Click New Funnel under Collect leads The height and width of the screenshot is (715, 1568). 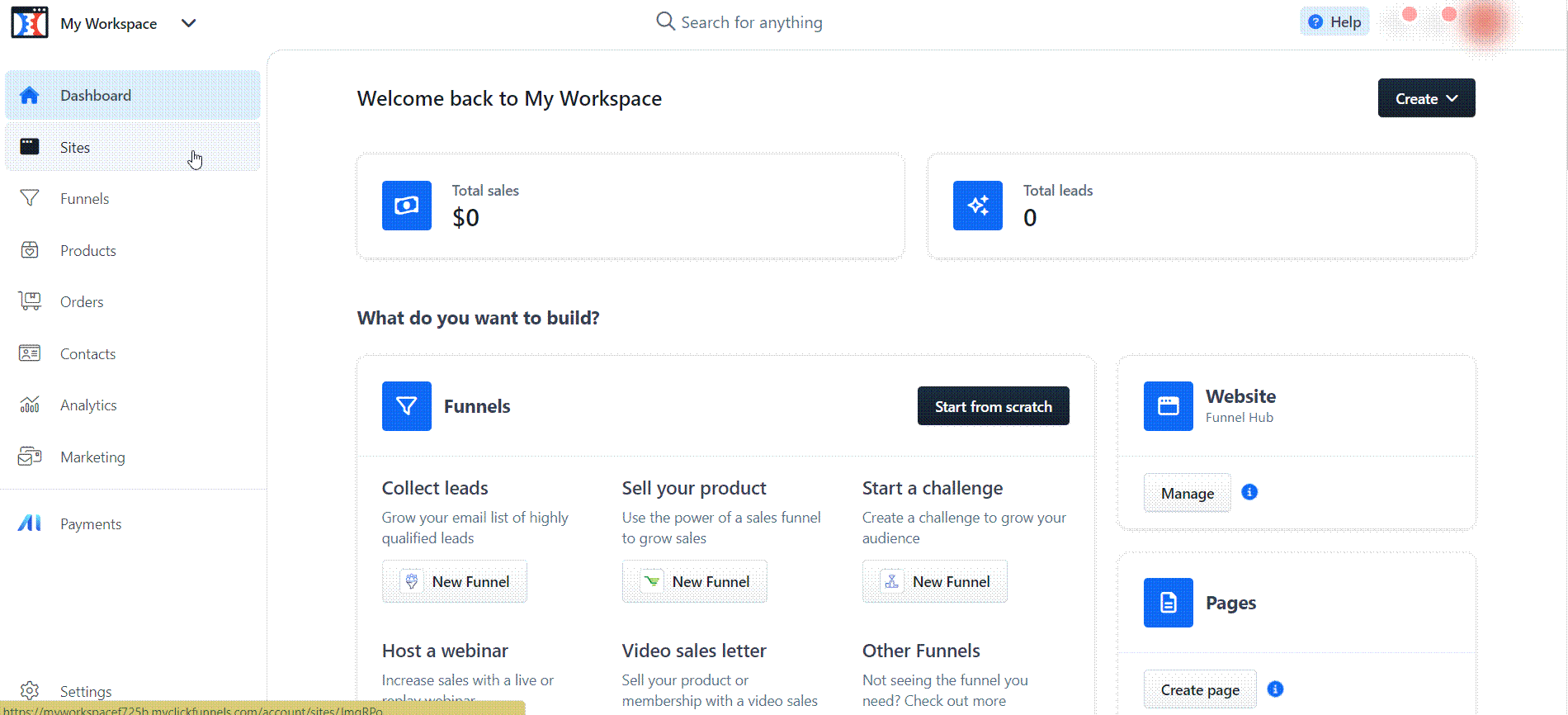coord(455,581)
